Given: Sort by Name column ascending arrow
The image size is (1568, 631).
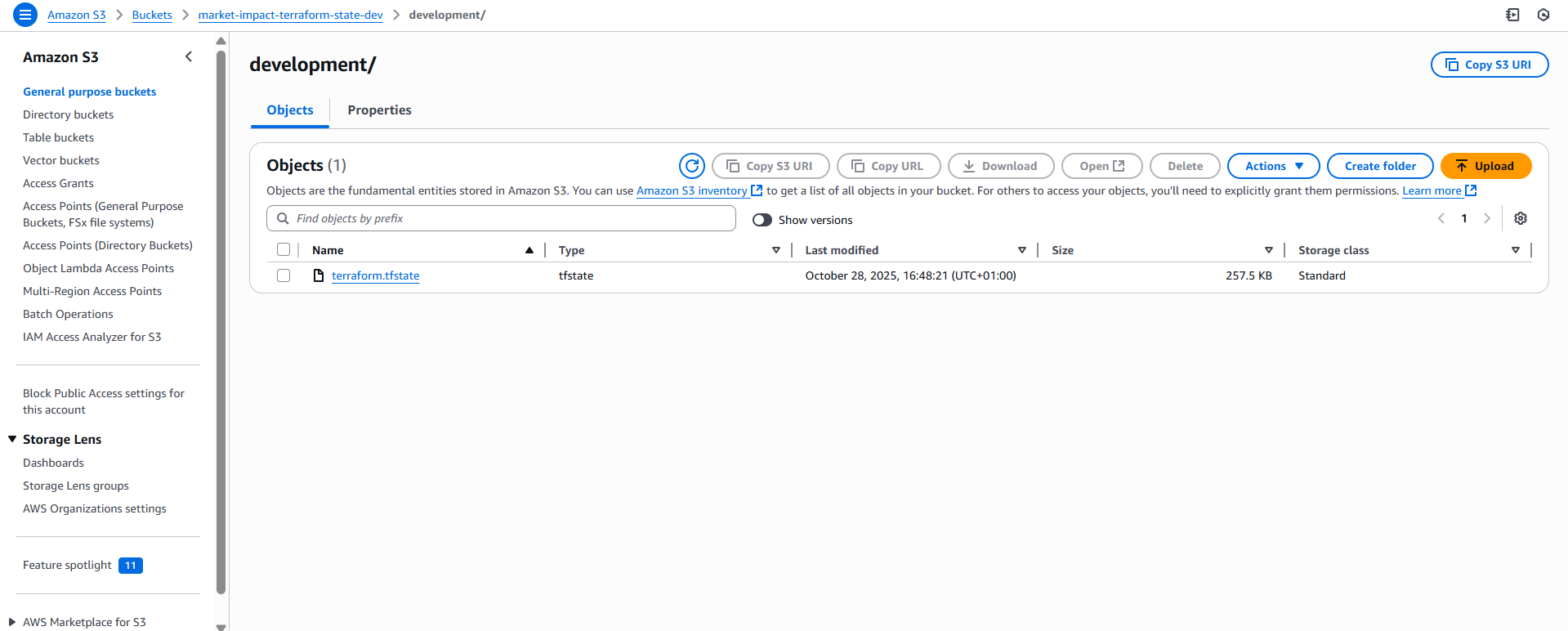Looking at the screenshot, I should coord(529,250).
